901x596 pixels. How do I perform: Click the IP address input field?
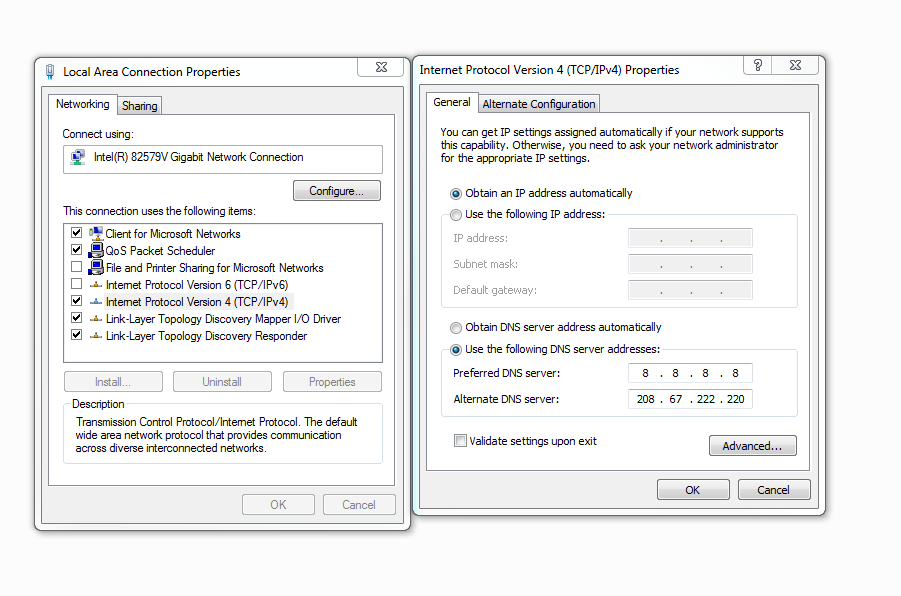tap(690, 238)
